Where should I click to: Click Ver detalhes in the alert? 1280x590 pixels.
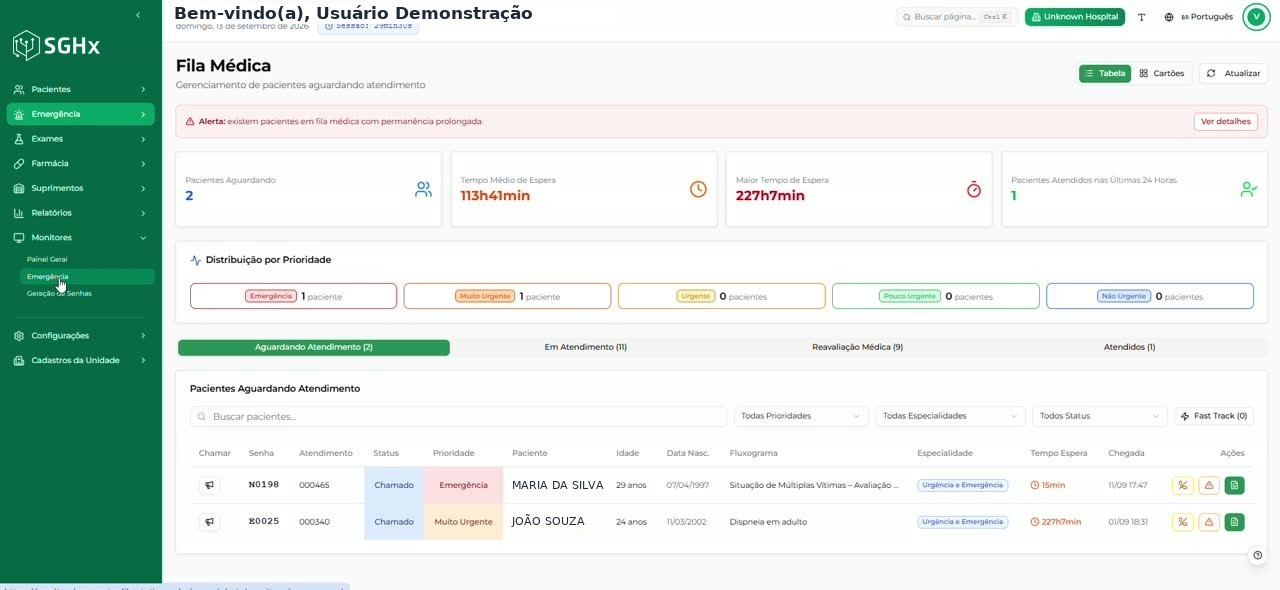pos(1225,122)
